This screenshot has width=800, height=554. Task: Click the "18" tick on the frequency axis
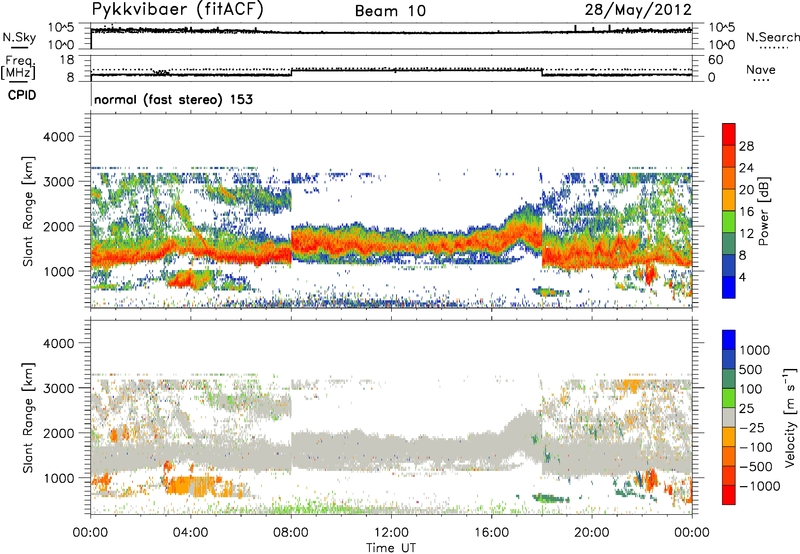pos(66,60)
